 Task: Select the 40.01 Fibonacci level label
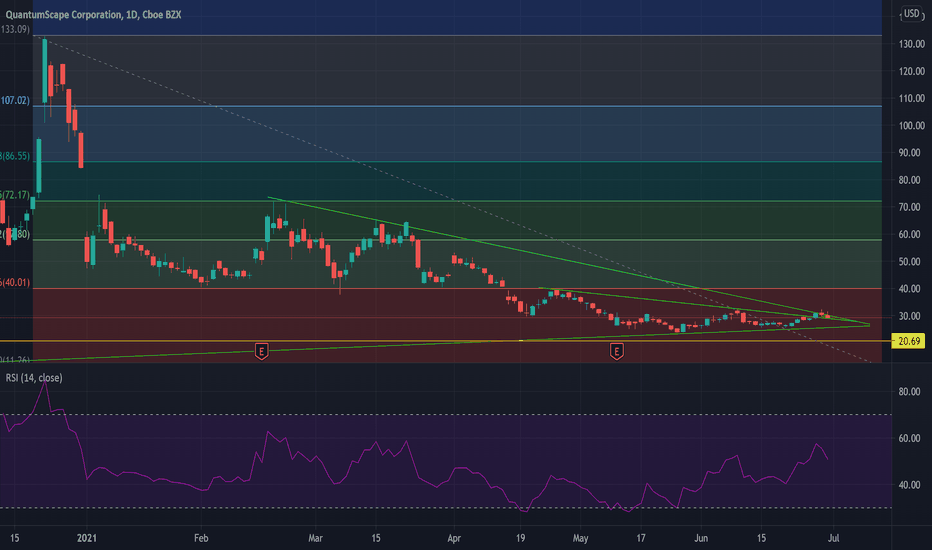tap(15, 282)
